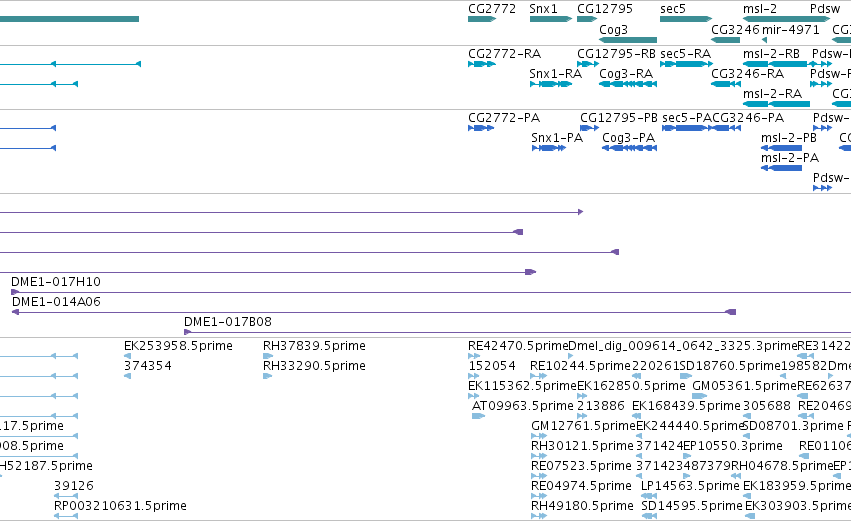Open the DME1-017H10 clone label
The image size is (851, 521).
coord(56,282)
